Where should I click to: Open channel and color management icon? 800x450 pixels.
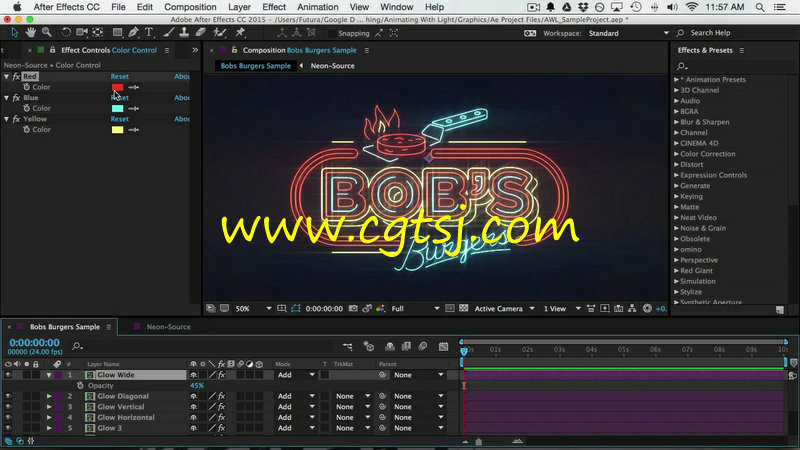381,309
